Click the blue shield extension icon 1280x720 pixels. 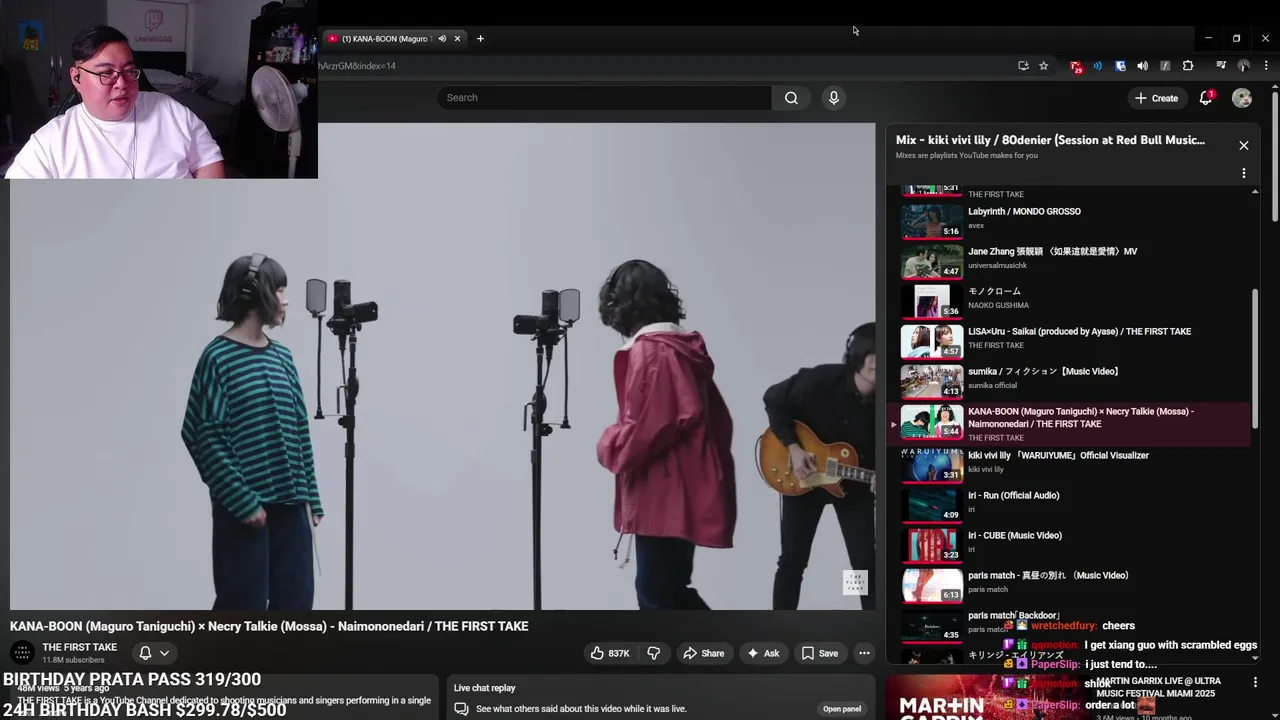1120,66
